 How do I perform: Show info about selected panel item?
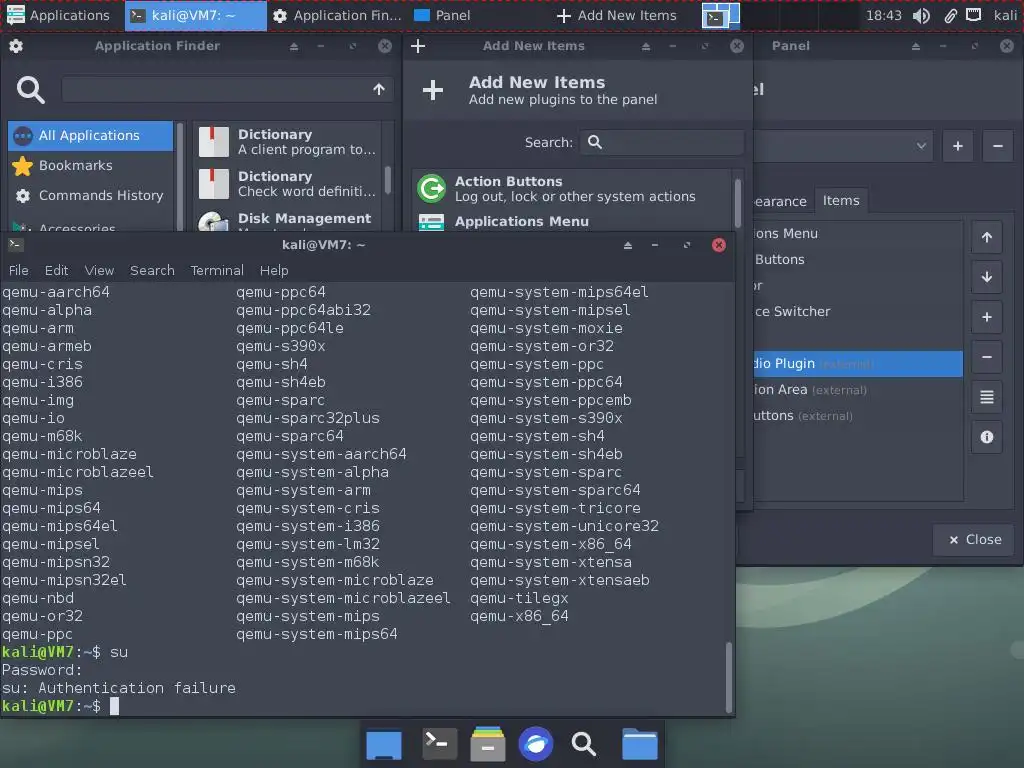pos(986,437)
